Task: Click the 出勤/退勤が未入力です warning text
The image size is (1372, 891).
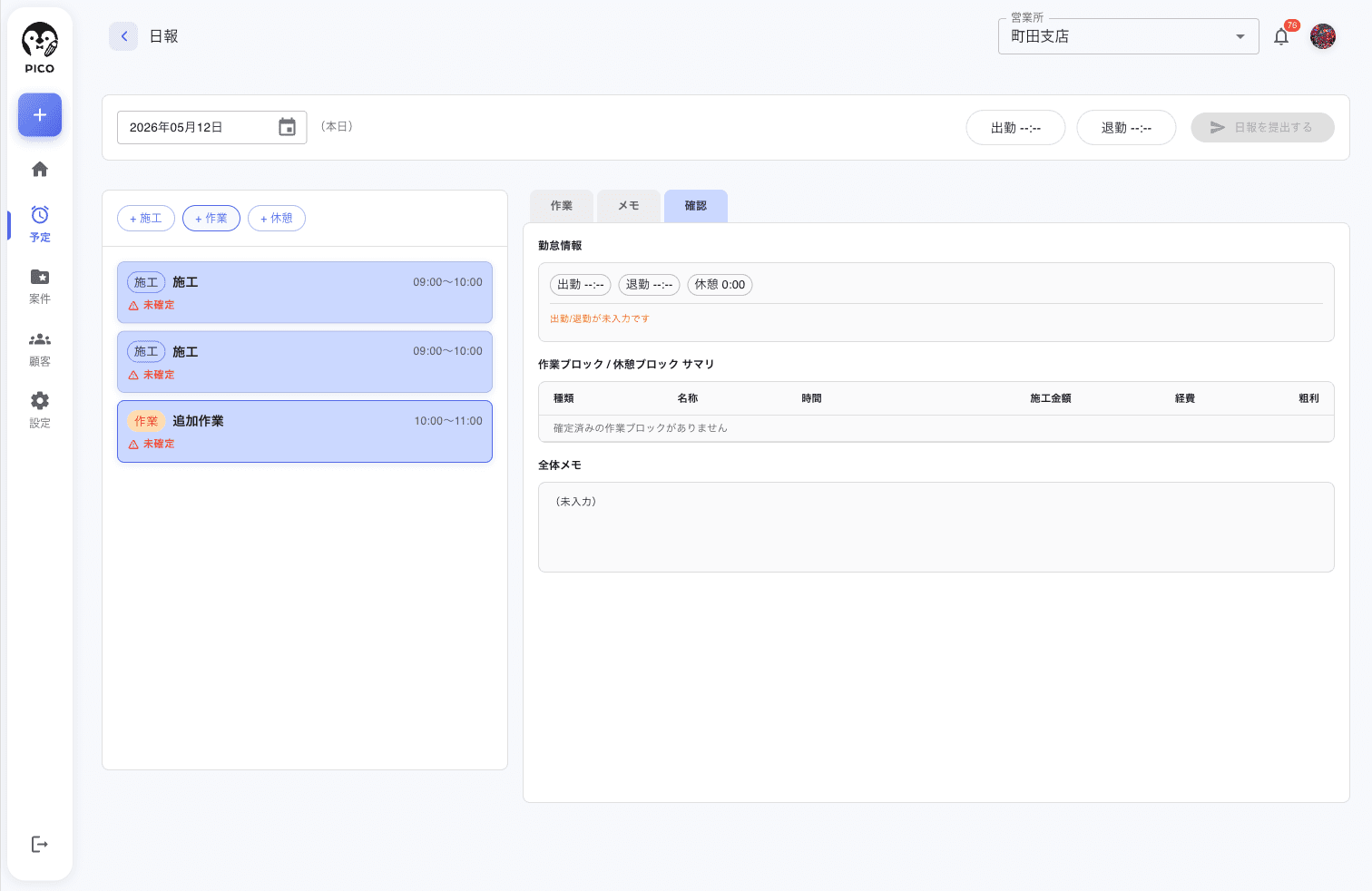Action: (600, 319)
